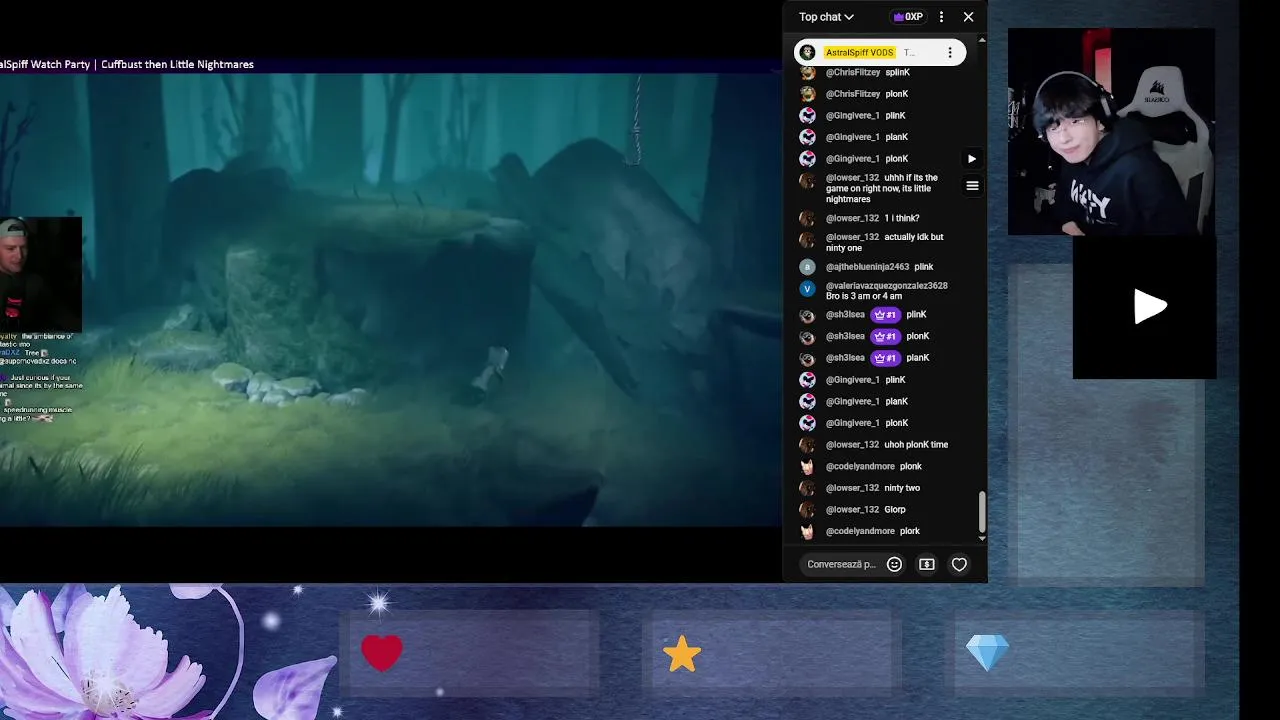
Task: Click the AstralSpiff VODS channel avatar
Action: tap(808, 52)
